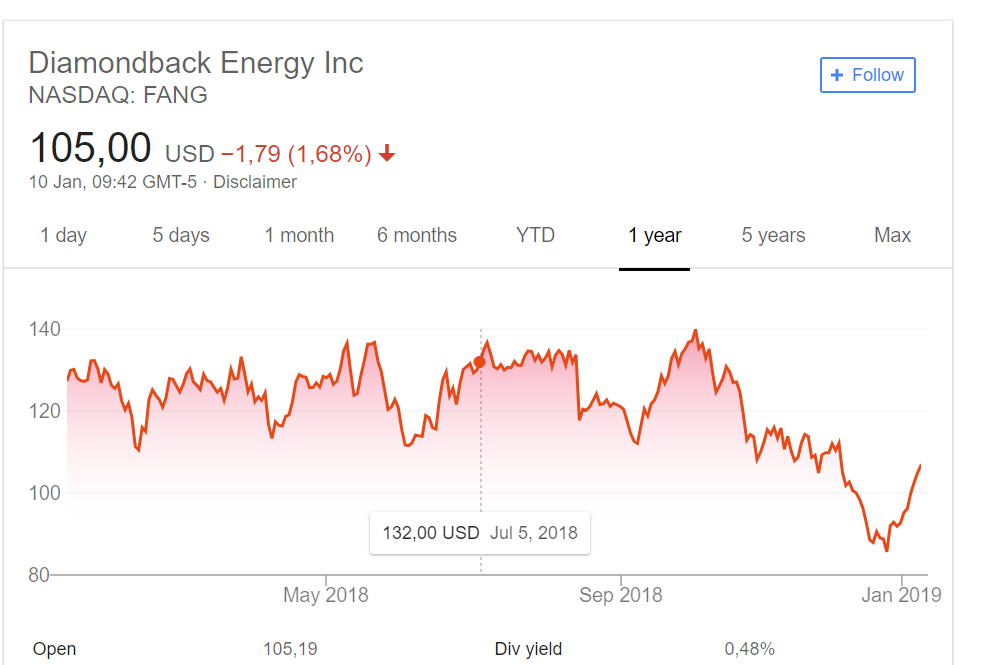Click the May 2018 axis marker
This screenshot has height=665, width=998.
pos(326,594)
